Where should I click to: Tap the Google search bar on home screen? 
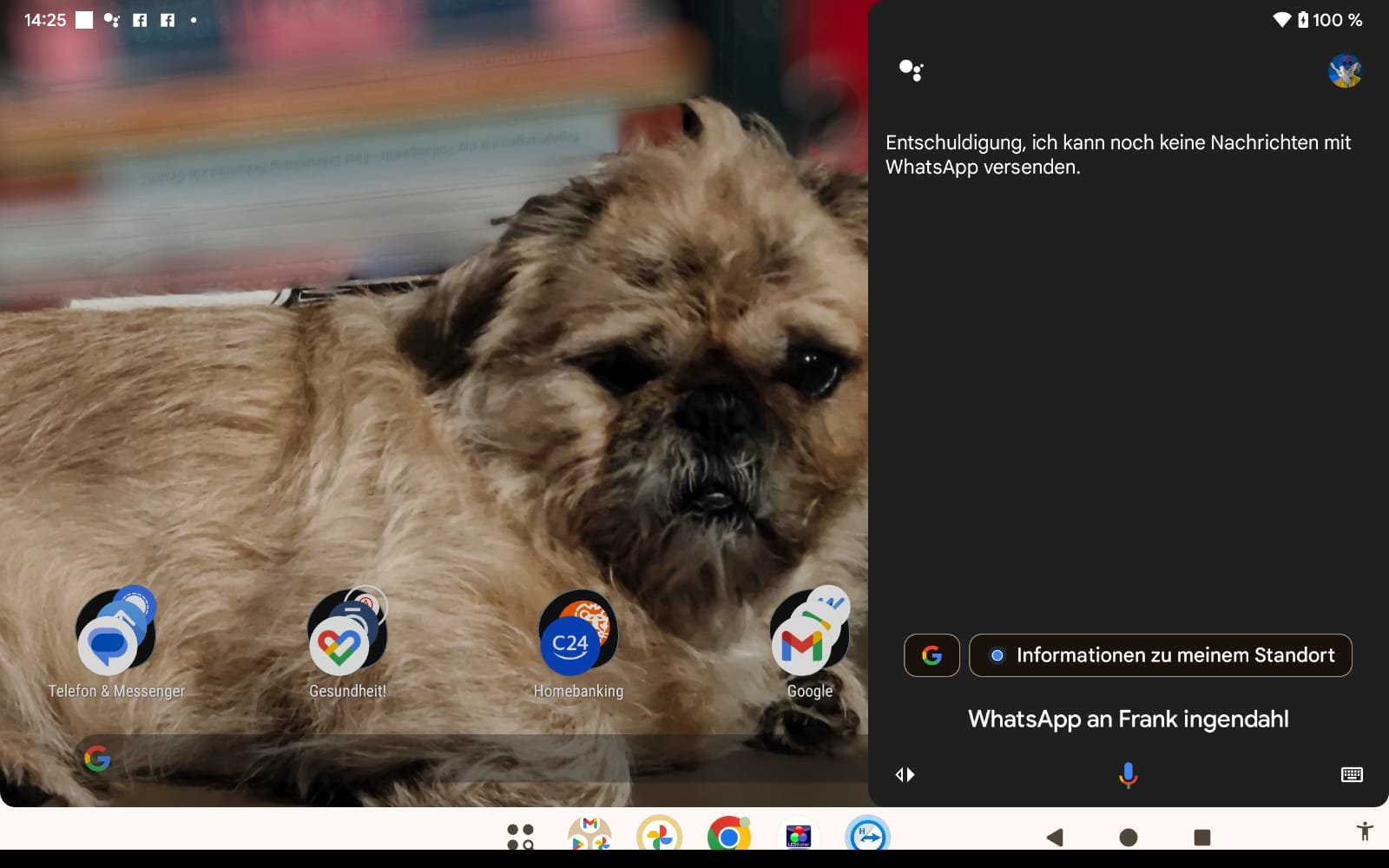tap(469, 759)
